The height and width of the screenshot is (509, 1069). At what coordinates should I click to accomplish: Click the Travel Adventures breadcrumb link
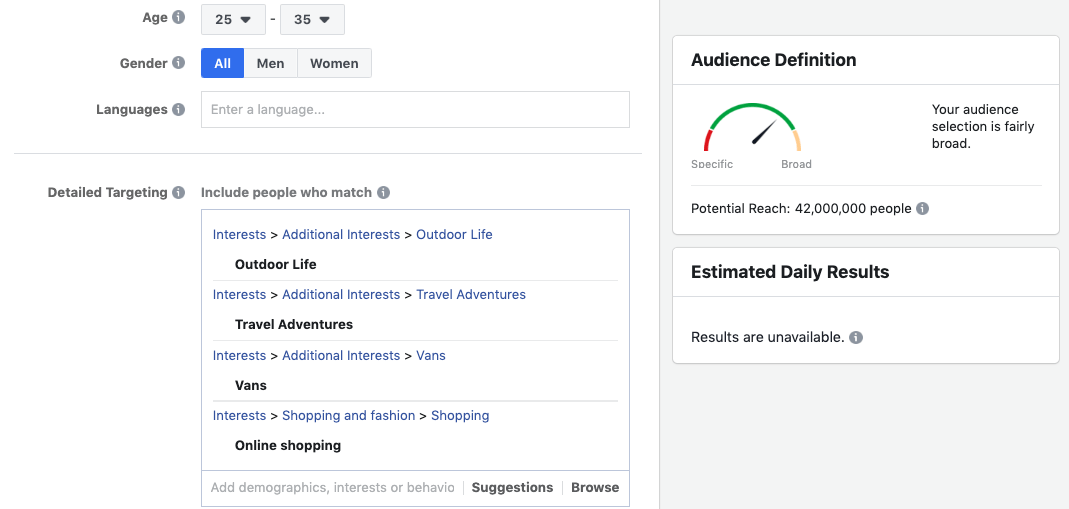point(470,294)
